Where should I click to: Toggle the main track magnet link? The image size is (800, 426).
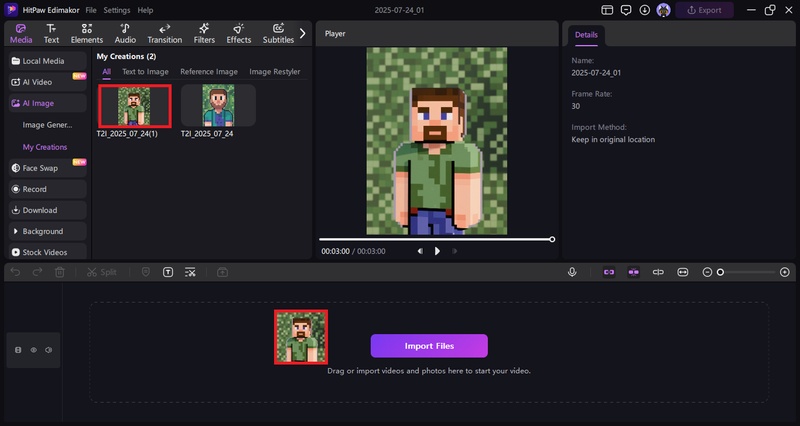609,272
